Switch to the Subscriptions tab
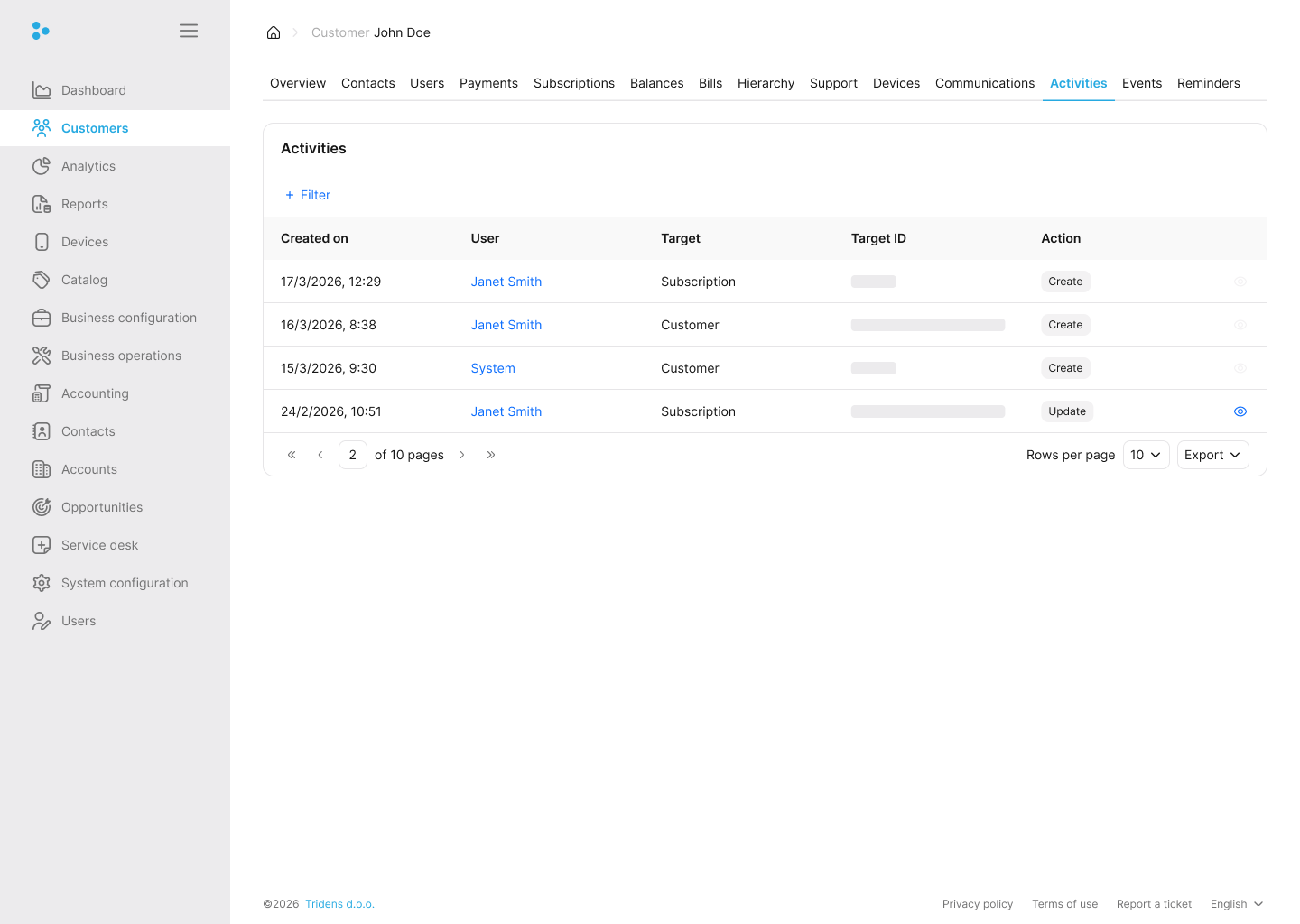 click(x=573, y=83)
